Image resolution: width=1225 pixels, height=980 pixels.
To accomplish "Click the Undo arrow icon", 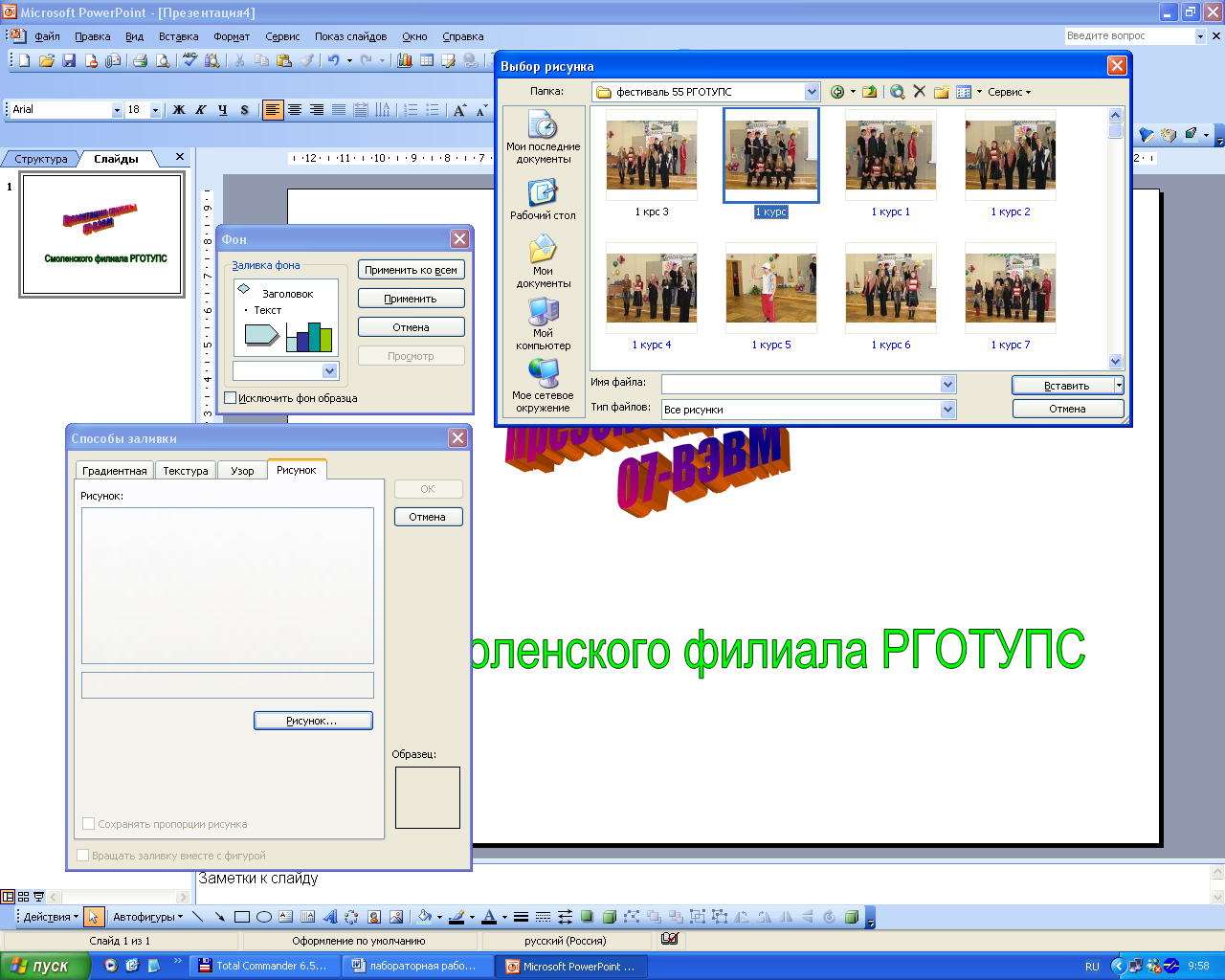I will [x=332, y=60].
